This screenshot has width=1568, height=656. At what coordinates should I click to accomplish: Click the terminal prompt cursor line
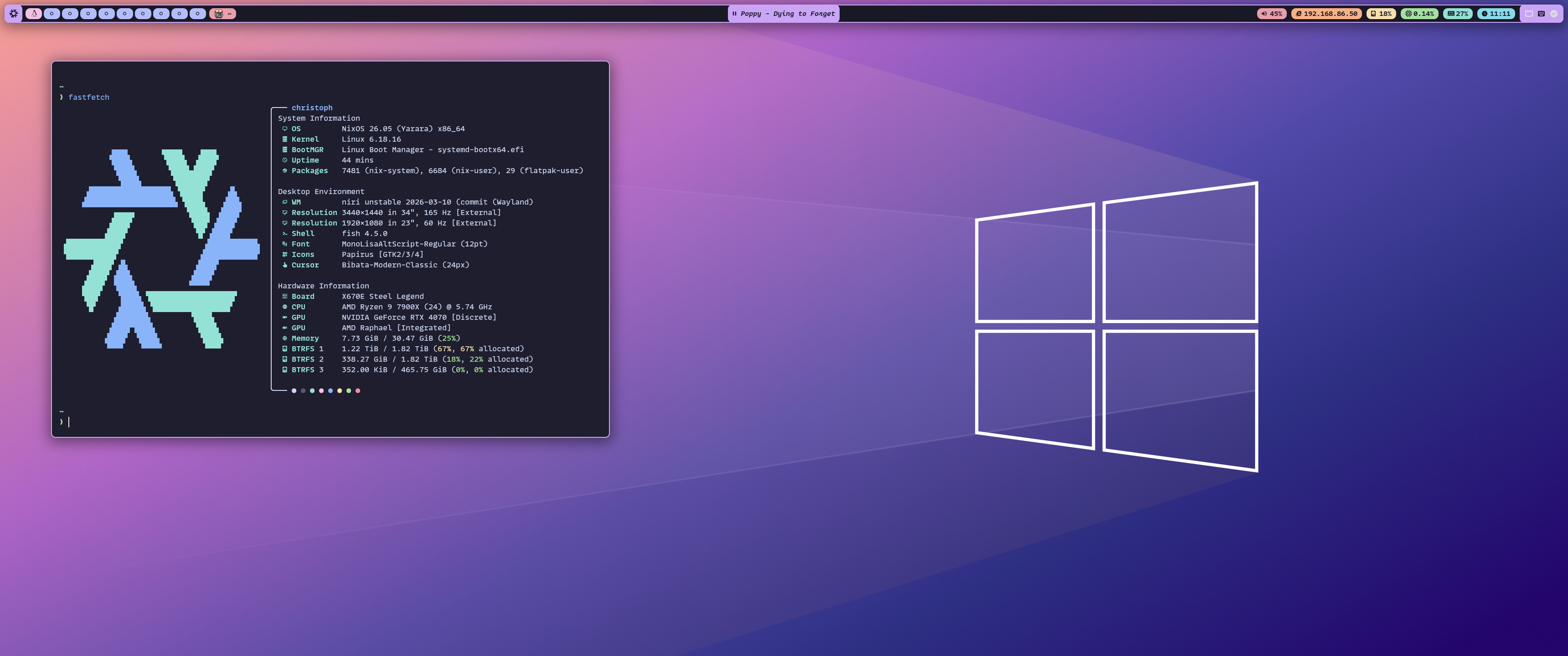69,422
